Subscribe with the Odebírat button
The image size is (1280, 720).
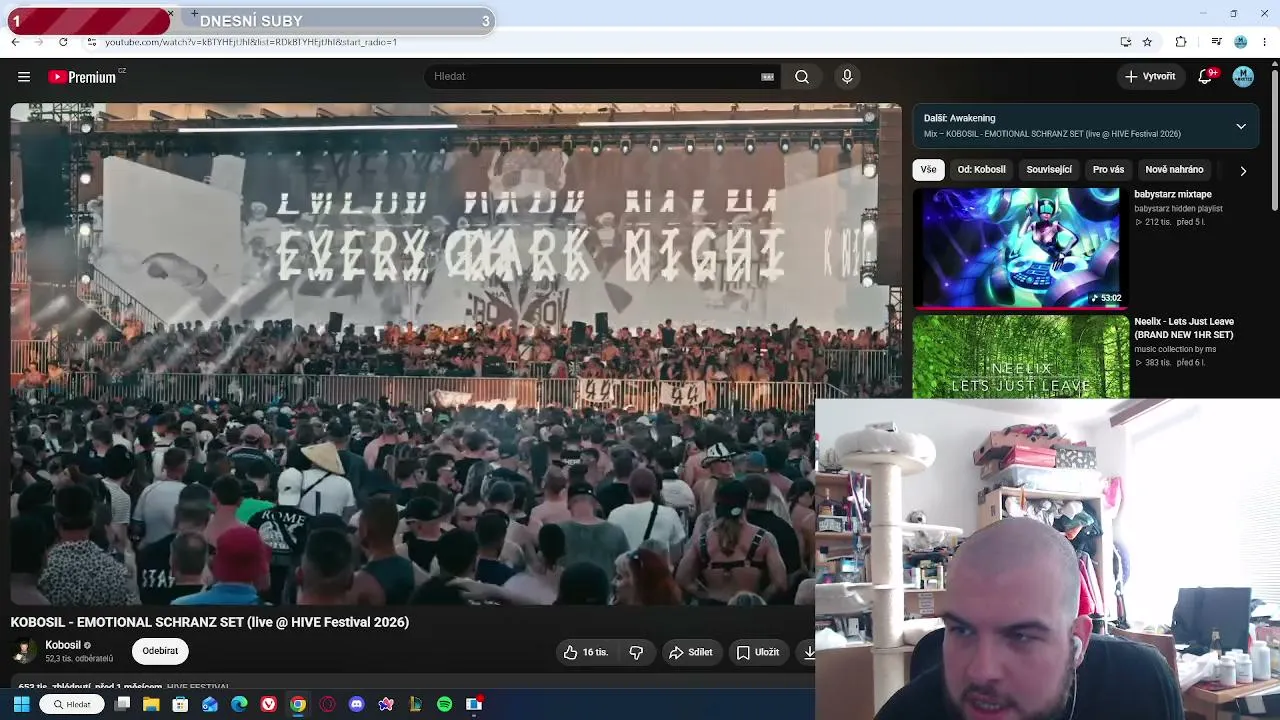pos(160,651)
